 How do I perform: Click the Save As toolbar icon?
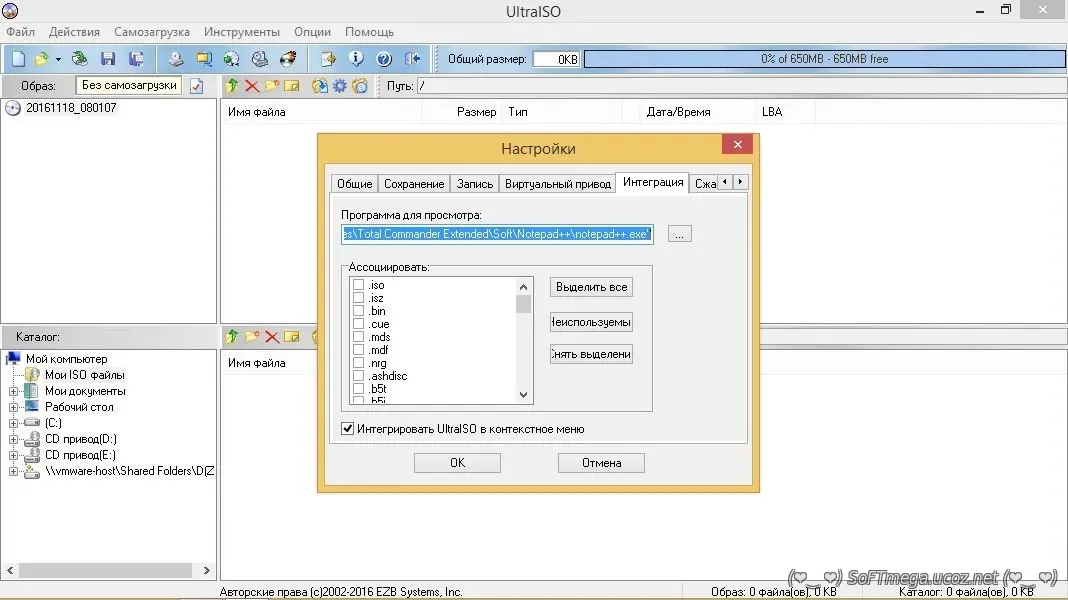(x=136, y=59)
